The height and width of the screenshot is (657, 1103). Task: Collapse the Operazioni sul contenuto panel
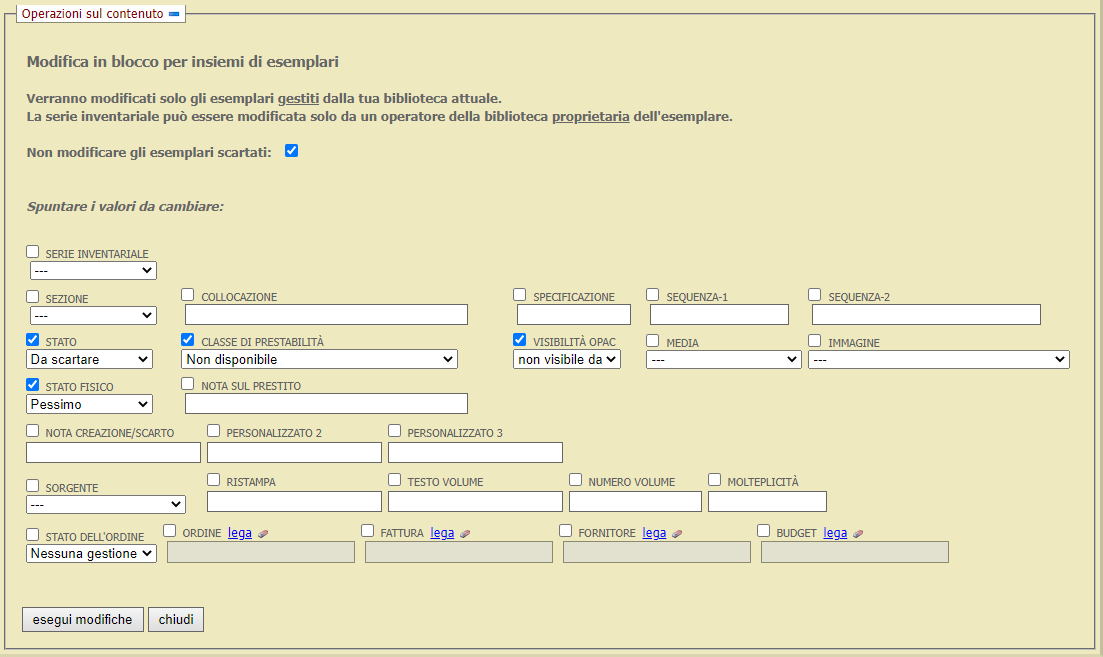click(x=174, y=15)
